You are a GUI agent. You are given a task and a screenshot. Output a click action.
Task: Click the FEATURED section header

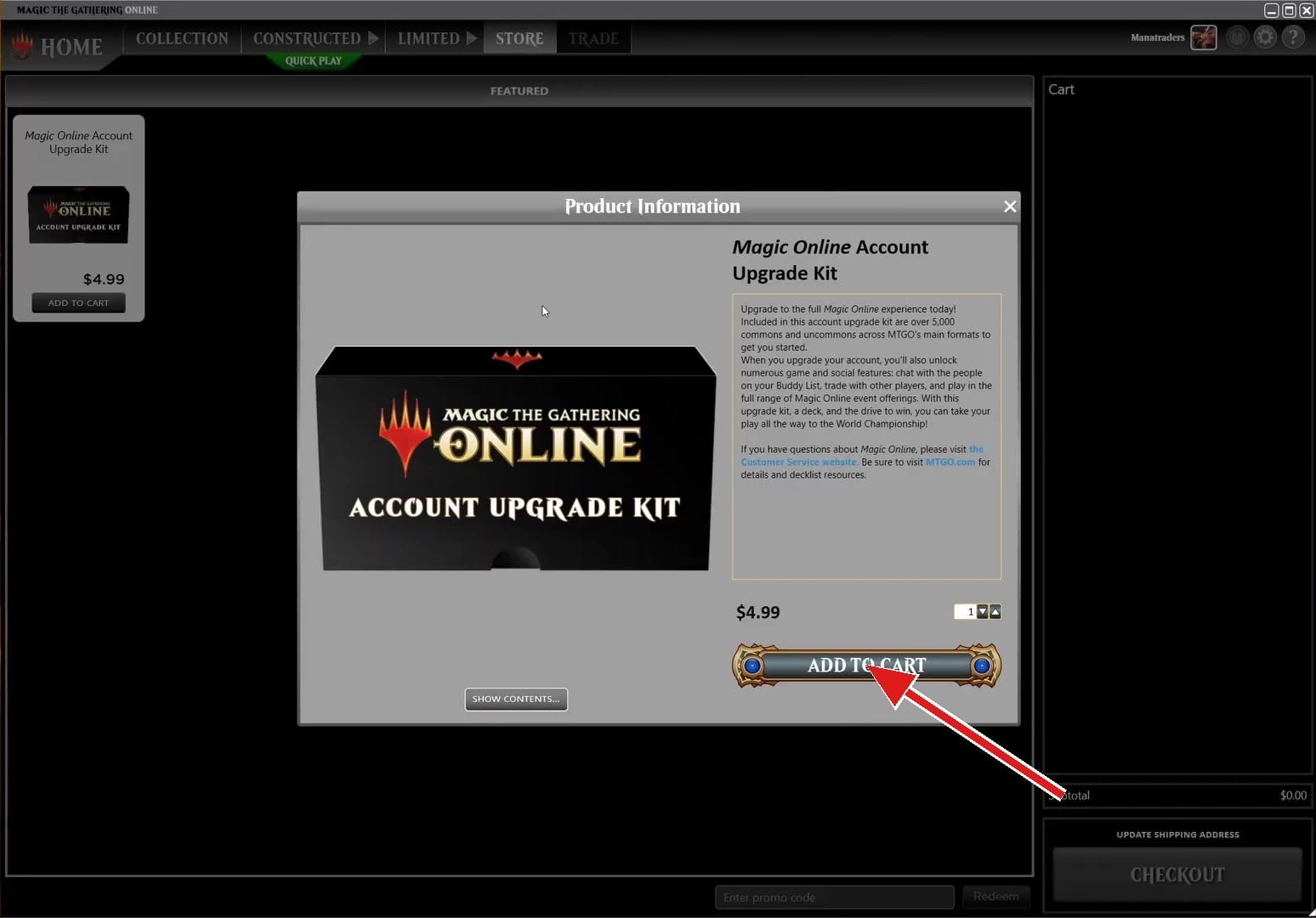pos(519,91)
